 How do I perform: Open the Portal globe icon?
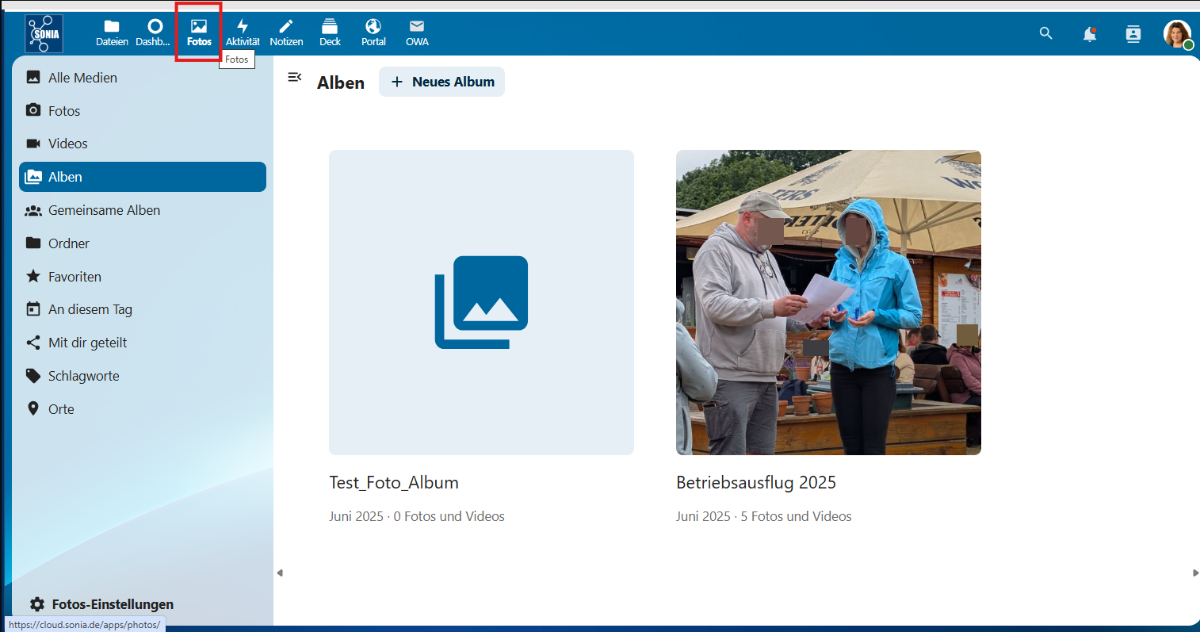click(373, 32)
